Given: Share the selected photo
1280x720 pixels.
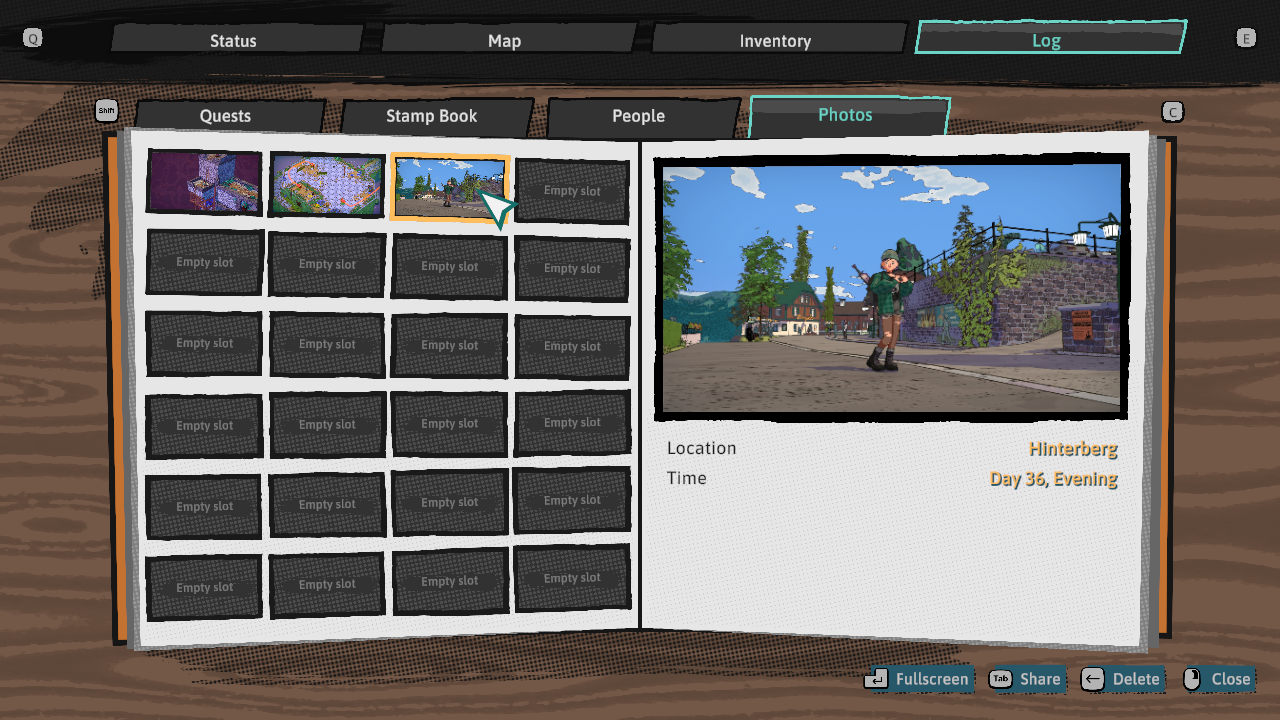Looking at the screenshot, I should tap(1026, 679).
